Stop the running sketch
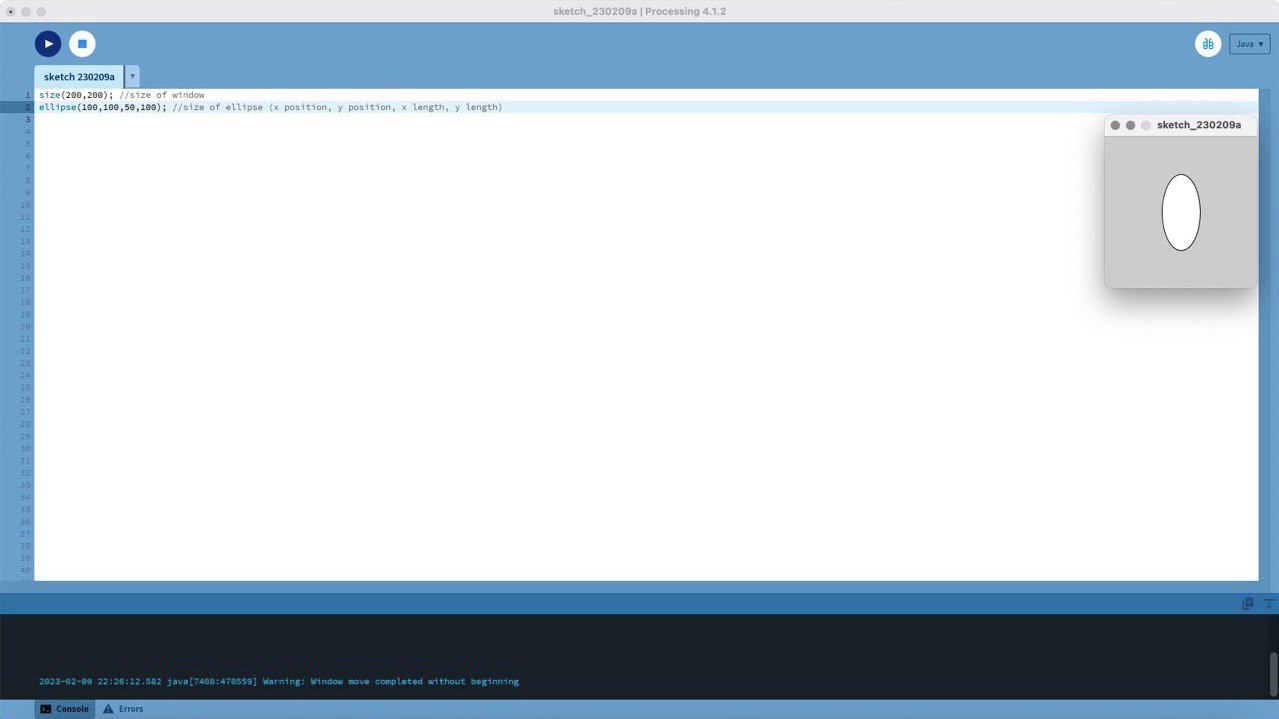 point(82,44)
